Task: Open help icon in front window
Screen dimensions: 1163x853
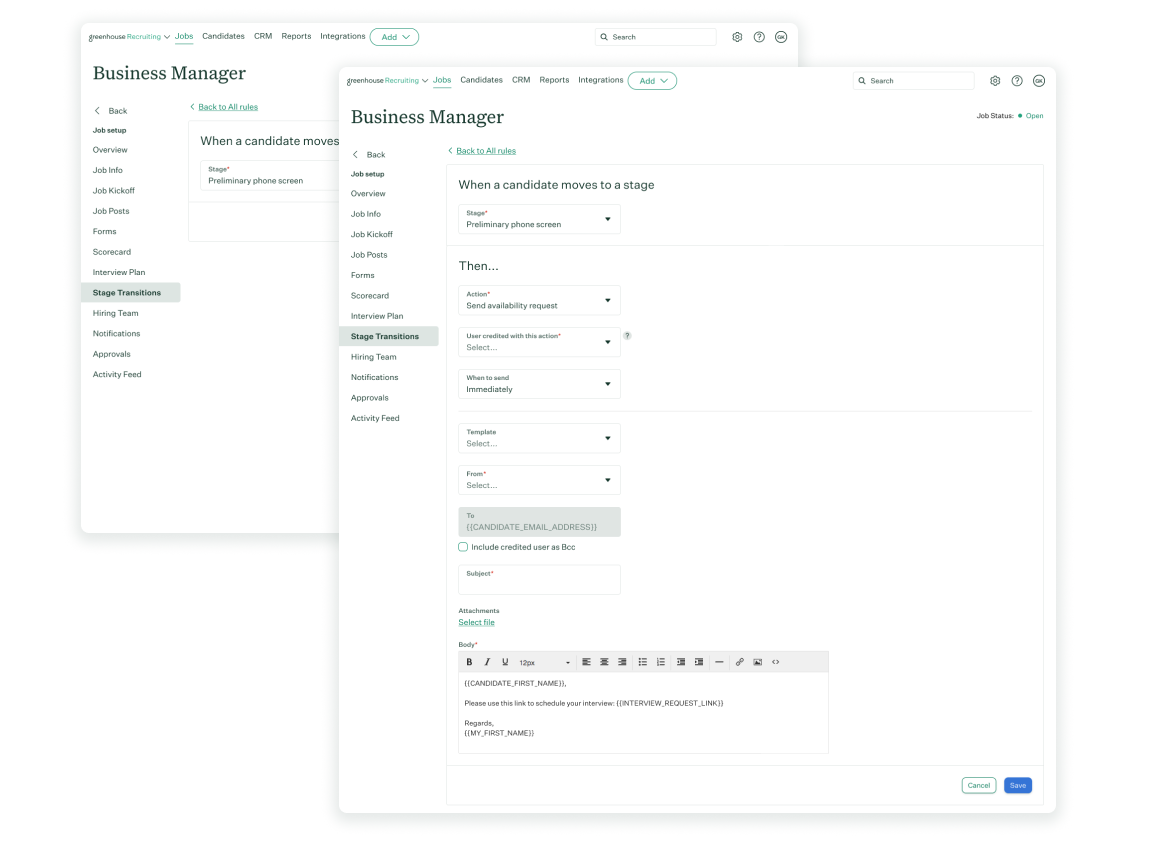Action: [1017, 81]
